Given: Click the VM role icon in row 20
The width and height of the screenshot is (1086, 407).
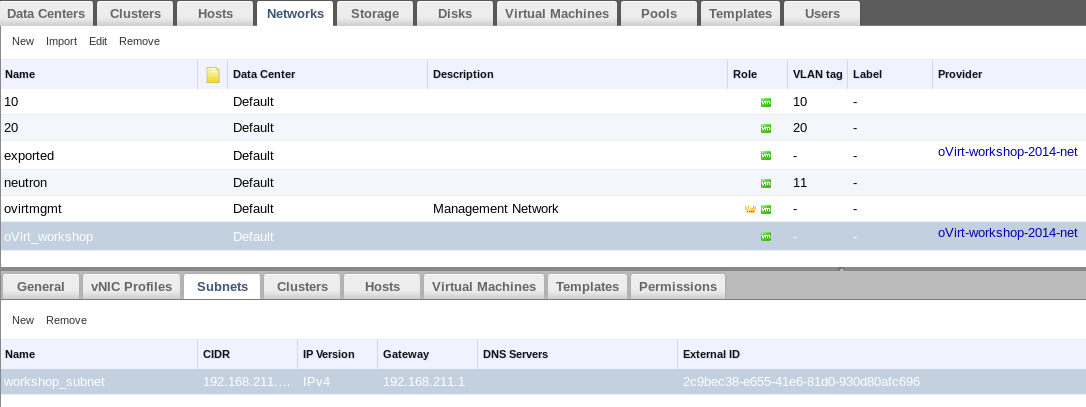Looking at the screenshot, I should coord(766,128).
